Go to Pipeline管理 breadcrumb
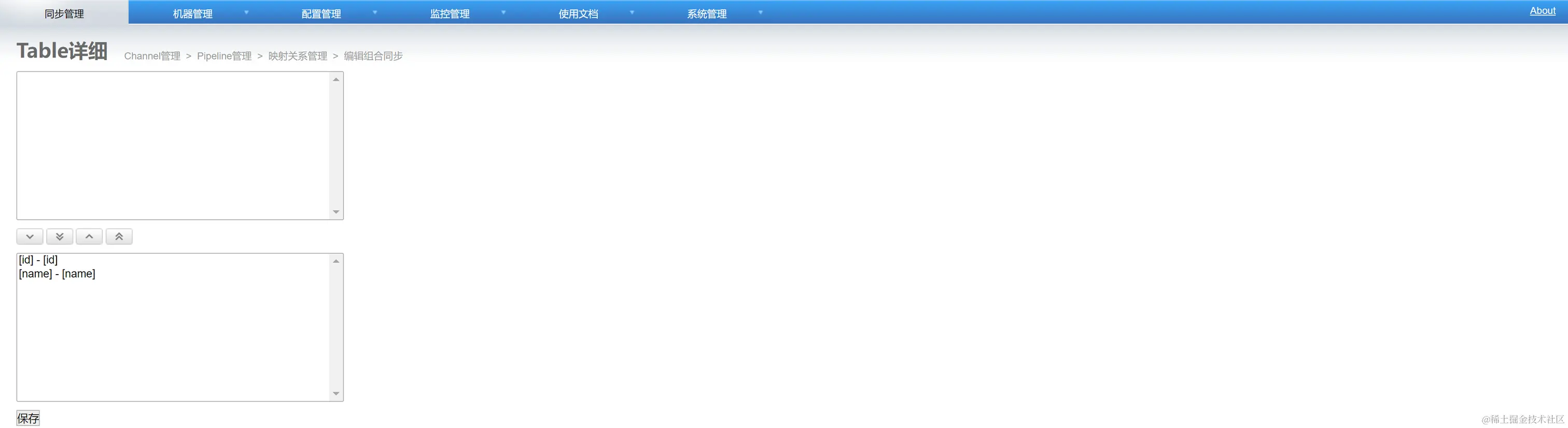The width and height of the screenshot is (1568, 428). tap(224, 56)
